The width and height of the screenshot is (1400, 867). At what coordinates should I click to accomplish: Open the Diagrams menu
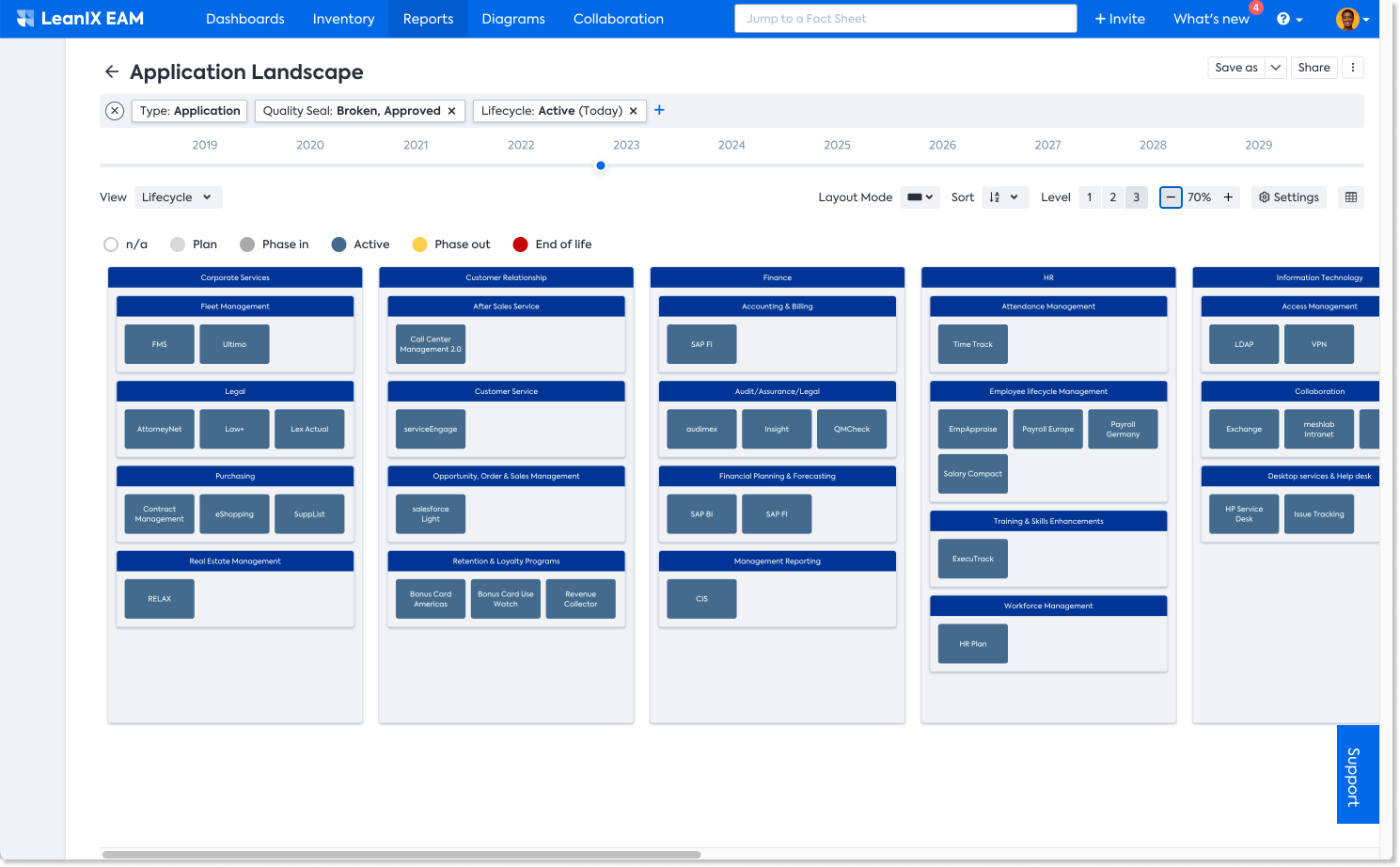tap(513, 19)
